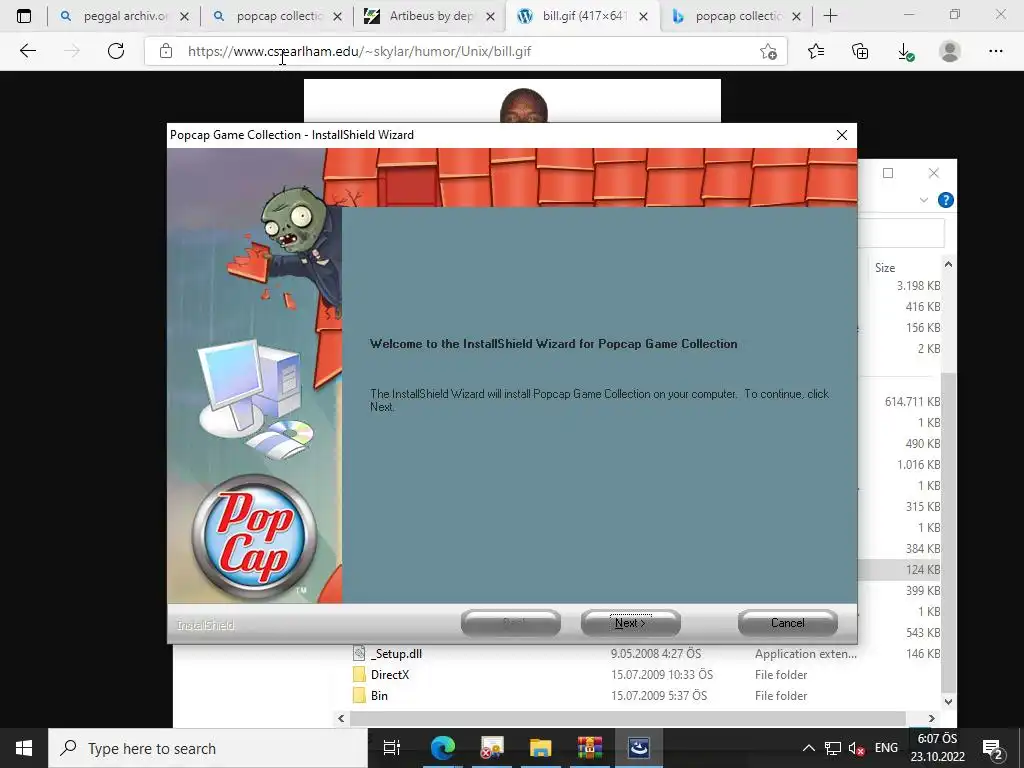This screenshot has width=1024, height=768.
Task: Close the bill.gif tab
Action: [x=643, y=16]
